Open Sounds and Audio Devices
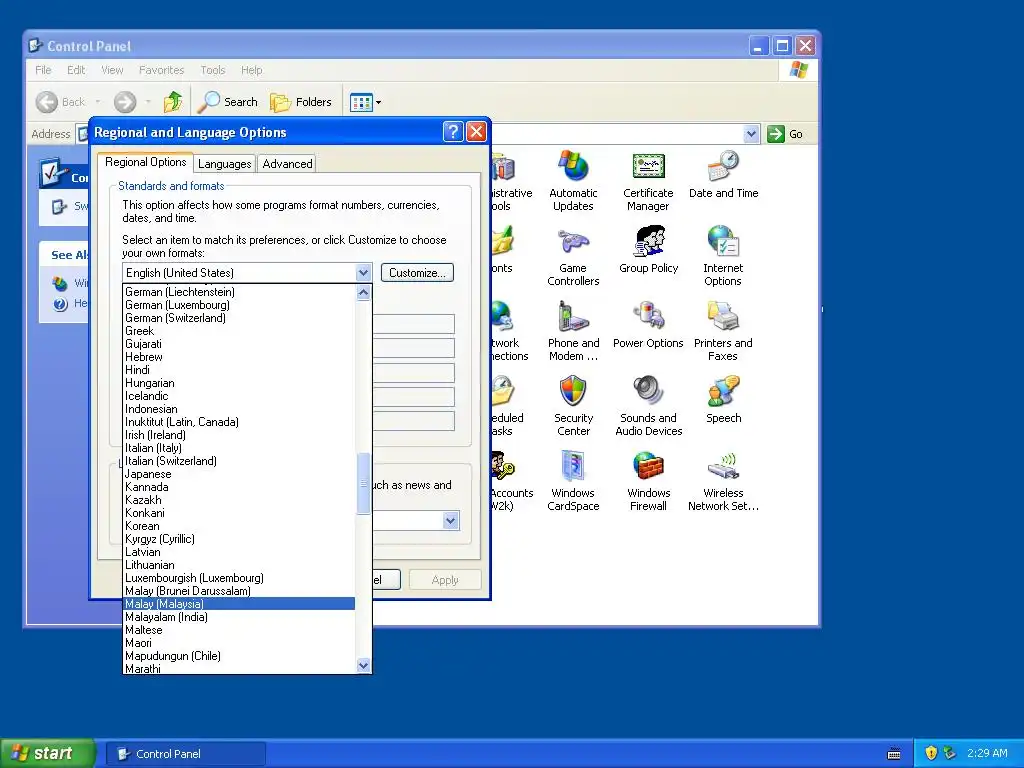The image size is (1024, 768). 648,406
